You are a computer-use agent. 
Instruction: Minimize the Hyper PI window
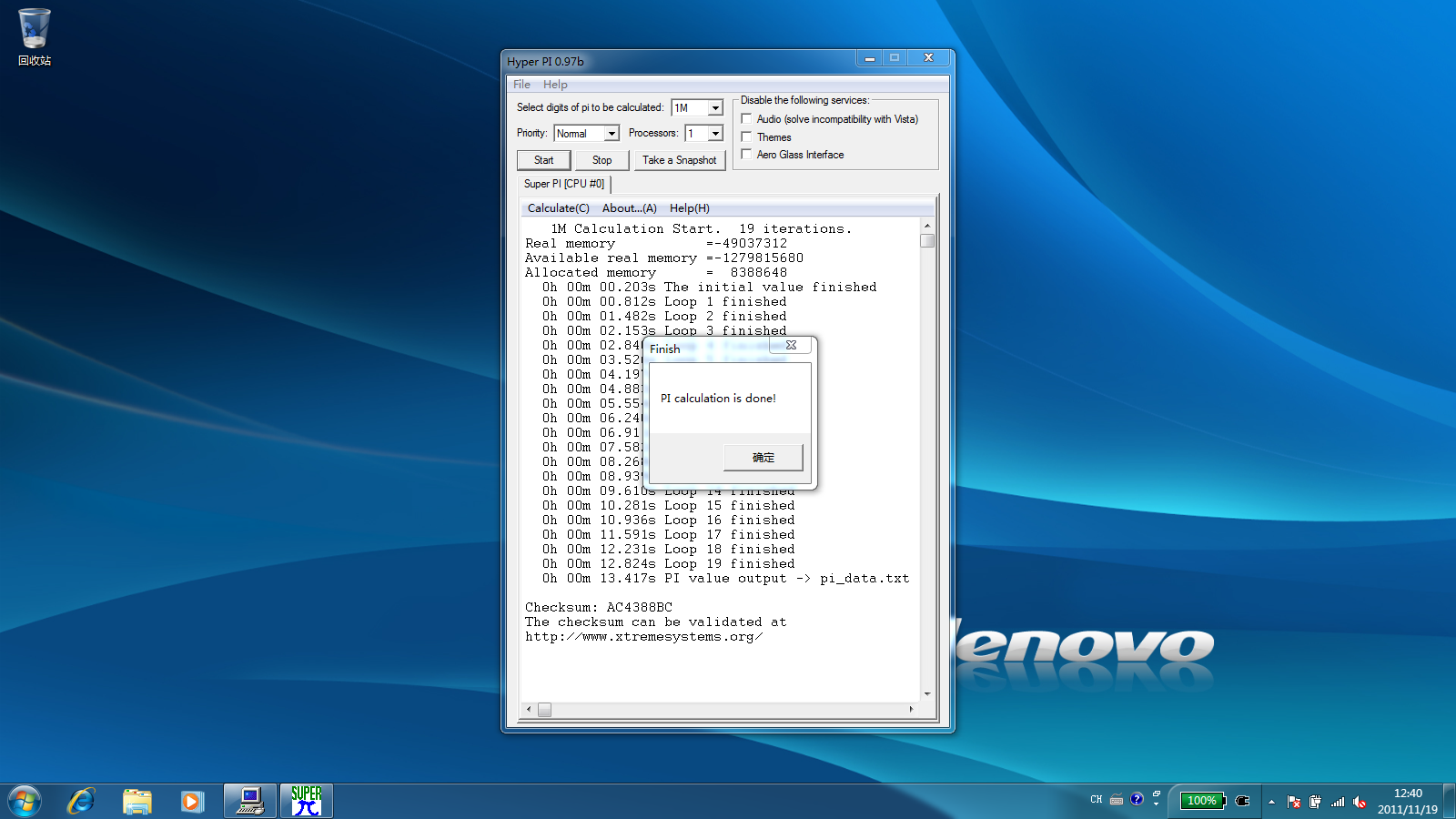(x=869, y=58)
